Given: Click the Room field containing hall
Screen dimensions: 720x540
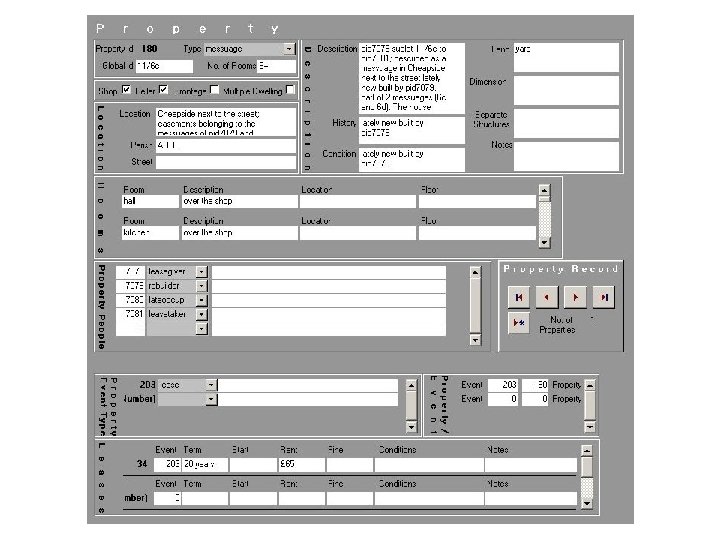Looking at the screenshot, I should (x=150, y=201).
